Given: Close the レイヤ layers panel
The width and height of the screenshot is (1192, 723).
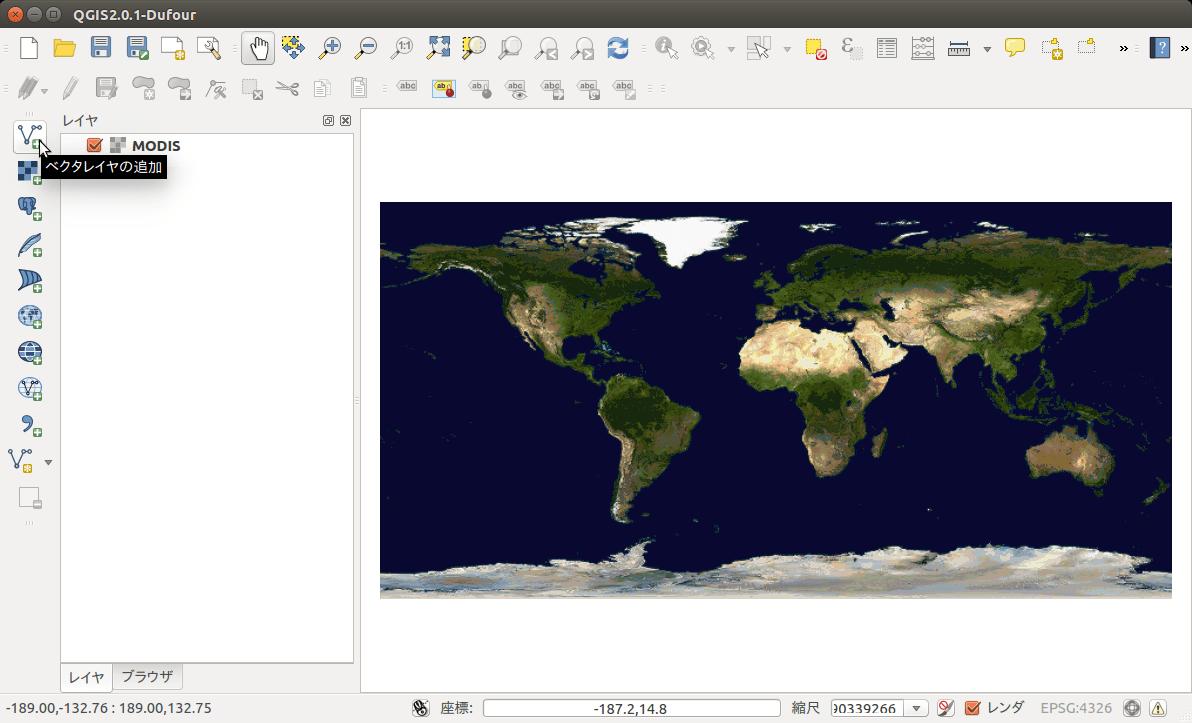Looking at the screenshot, I should (x=345, y=120).
